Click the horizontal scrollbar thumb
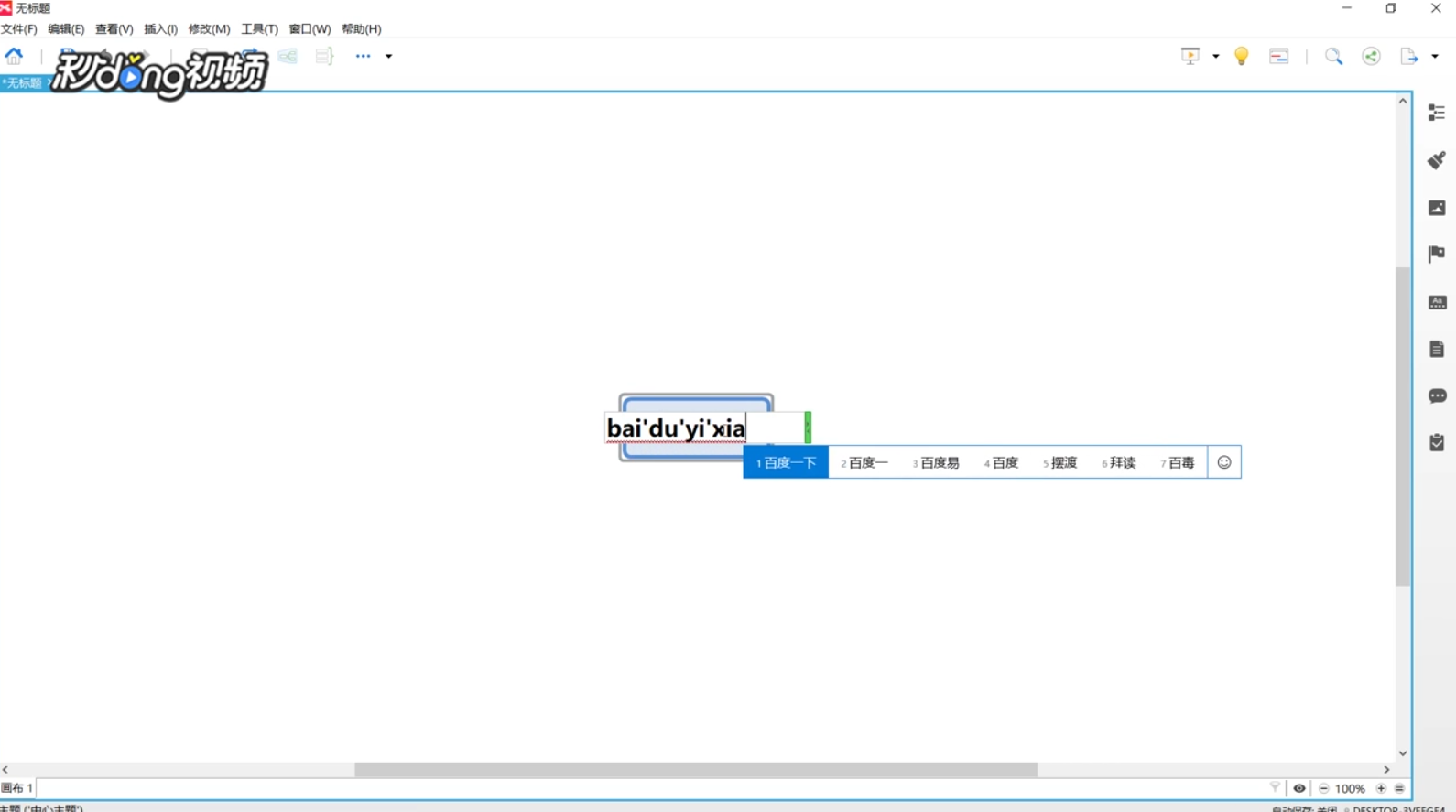The image size is (1456, 812). [696, 770]
